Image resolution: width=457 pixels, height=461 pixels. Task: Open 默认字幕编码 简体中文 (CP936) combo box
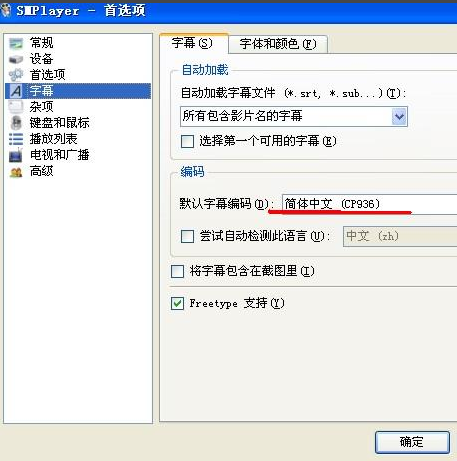tap(369, 204)
